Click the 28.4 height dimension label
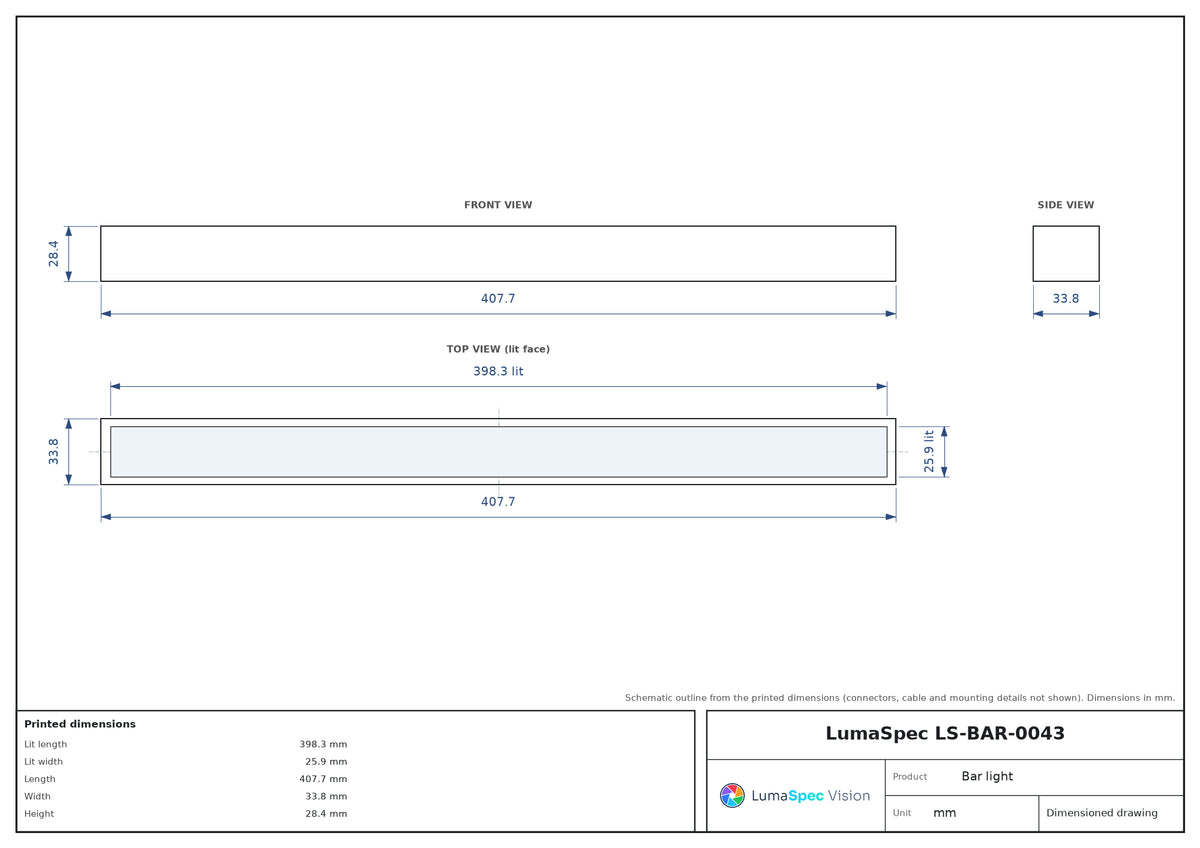 (x=53, y=253)
